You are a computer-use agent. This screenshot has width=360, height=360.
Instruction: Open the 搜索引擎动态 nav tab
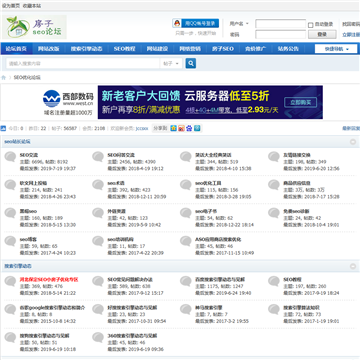(x=86, y=49)
